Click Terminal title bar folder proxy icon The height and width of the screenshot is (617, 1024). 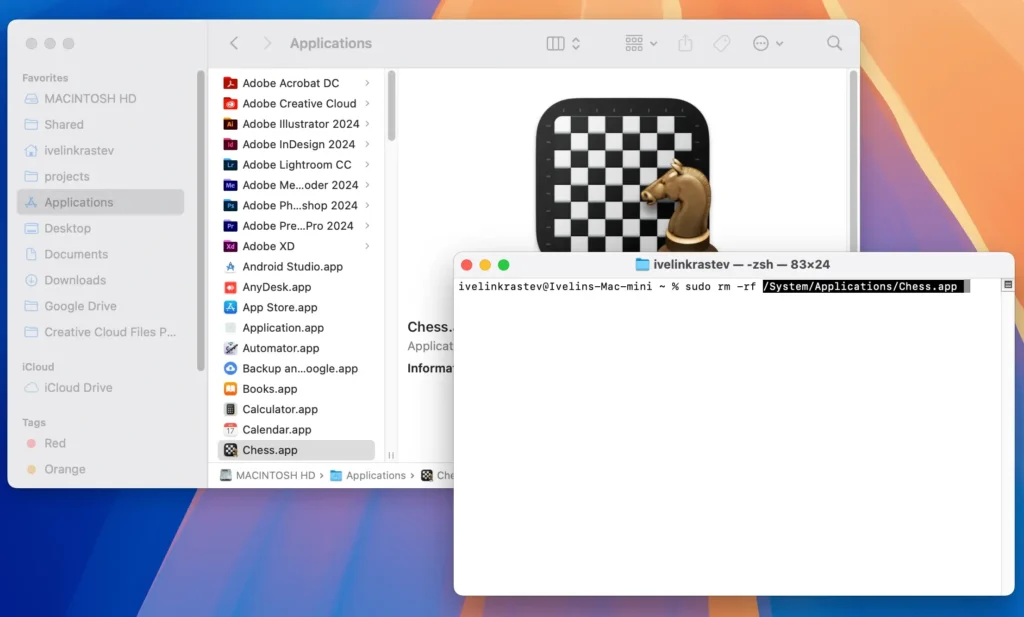click(x=643, y=264)
